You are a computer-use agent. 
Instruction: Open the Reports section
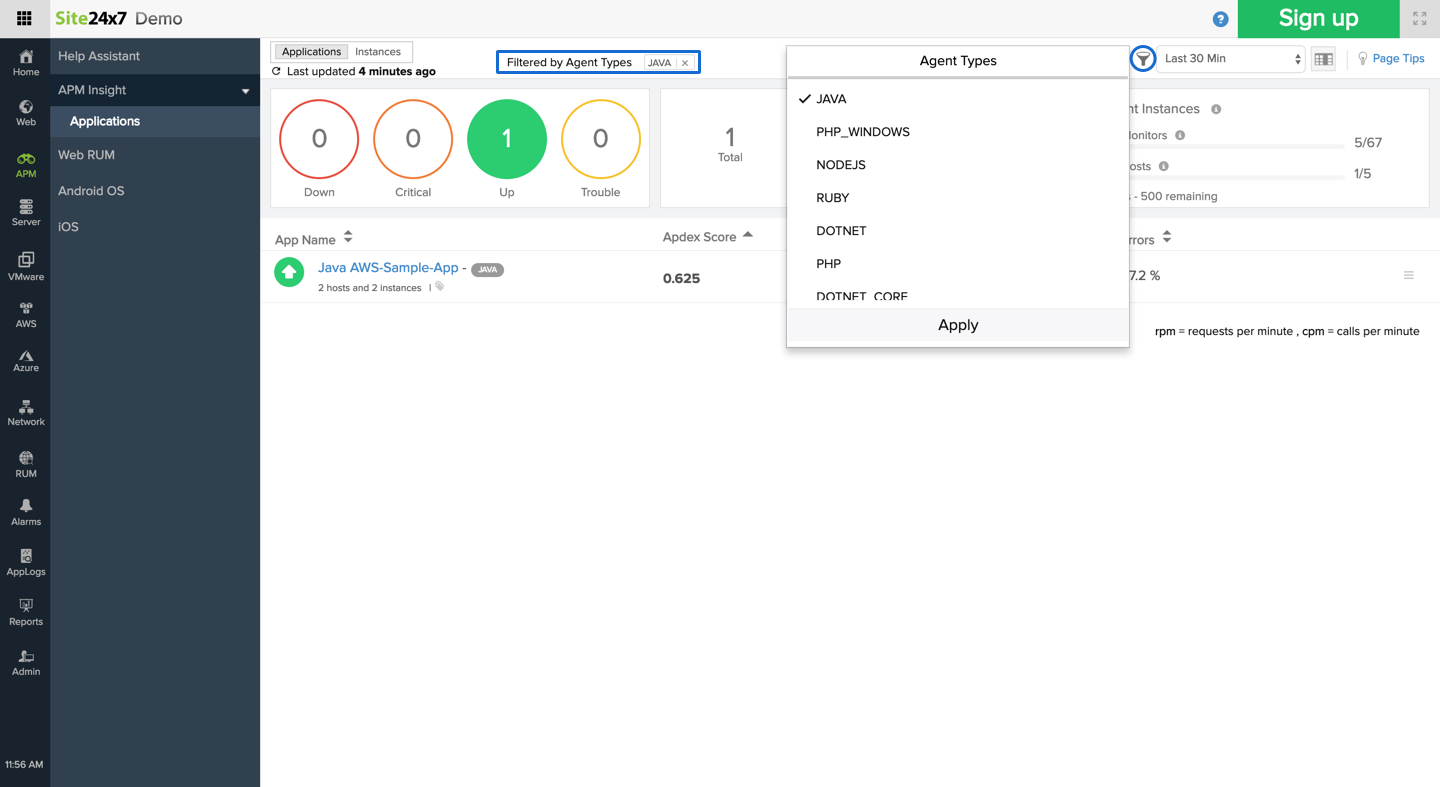pos(26,613)
